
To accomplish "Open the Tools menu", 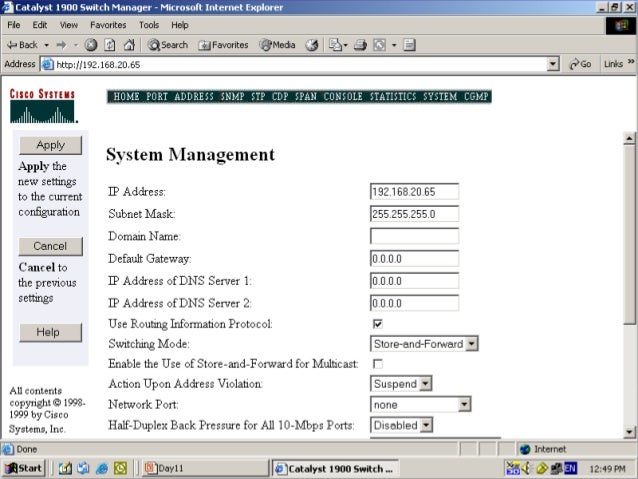I will pyautogui.click(x=149, y=25).
